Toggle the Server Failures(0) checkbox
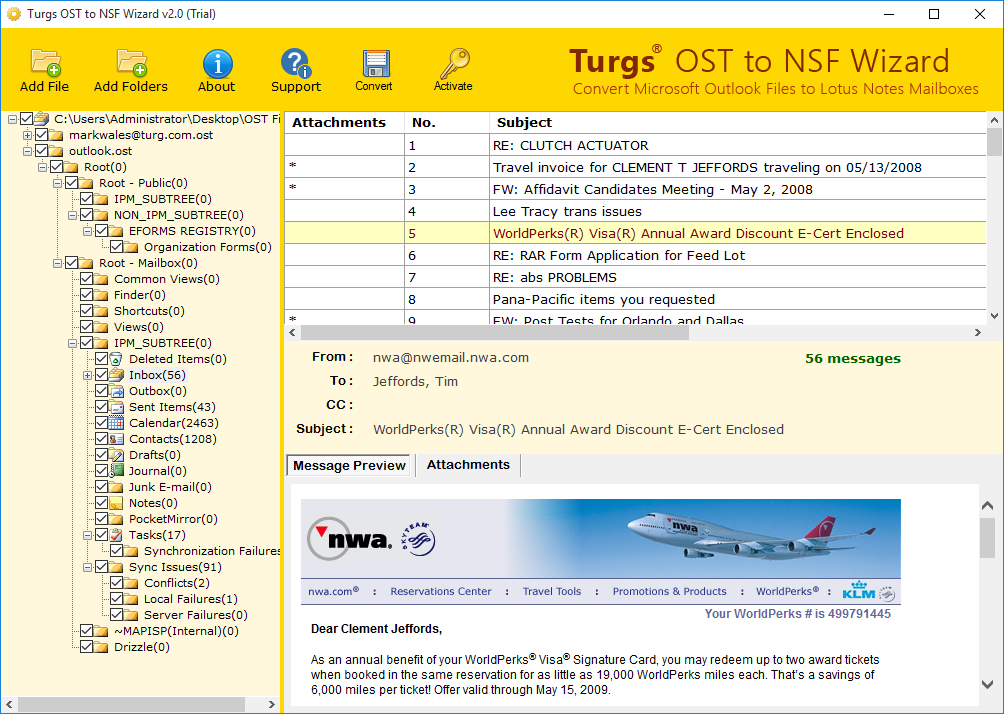The height and width of the screenshot is (714, 1004). (x=117, y=615)
